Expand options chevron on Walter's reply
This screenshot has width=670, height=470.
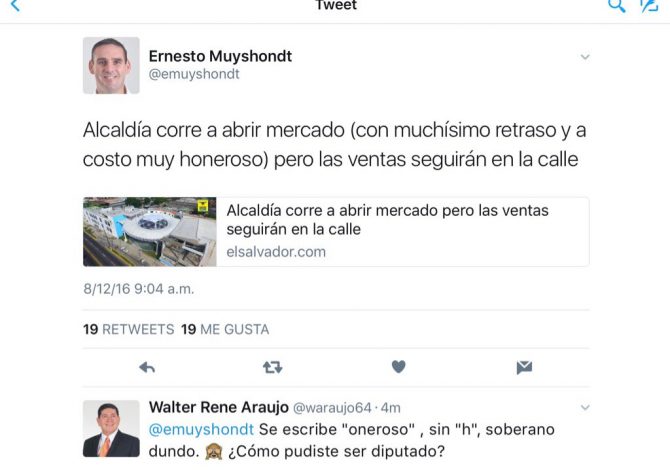(585, 408)
